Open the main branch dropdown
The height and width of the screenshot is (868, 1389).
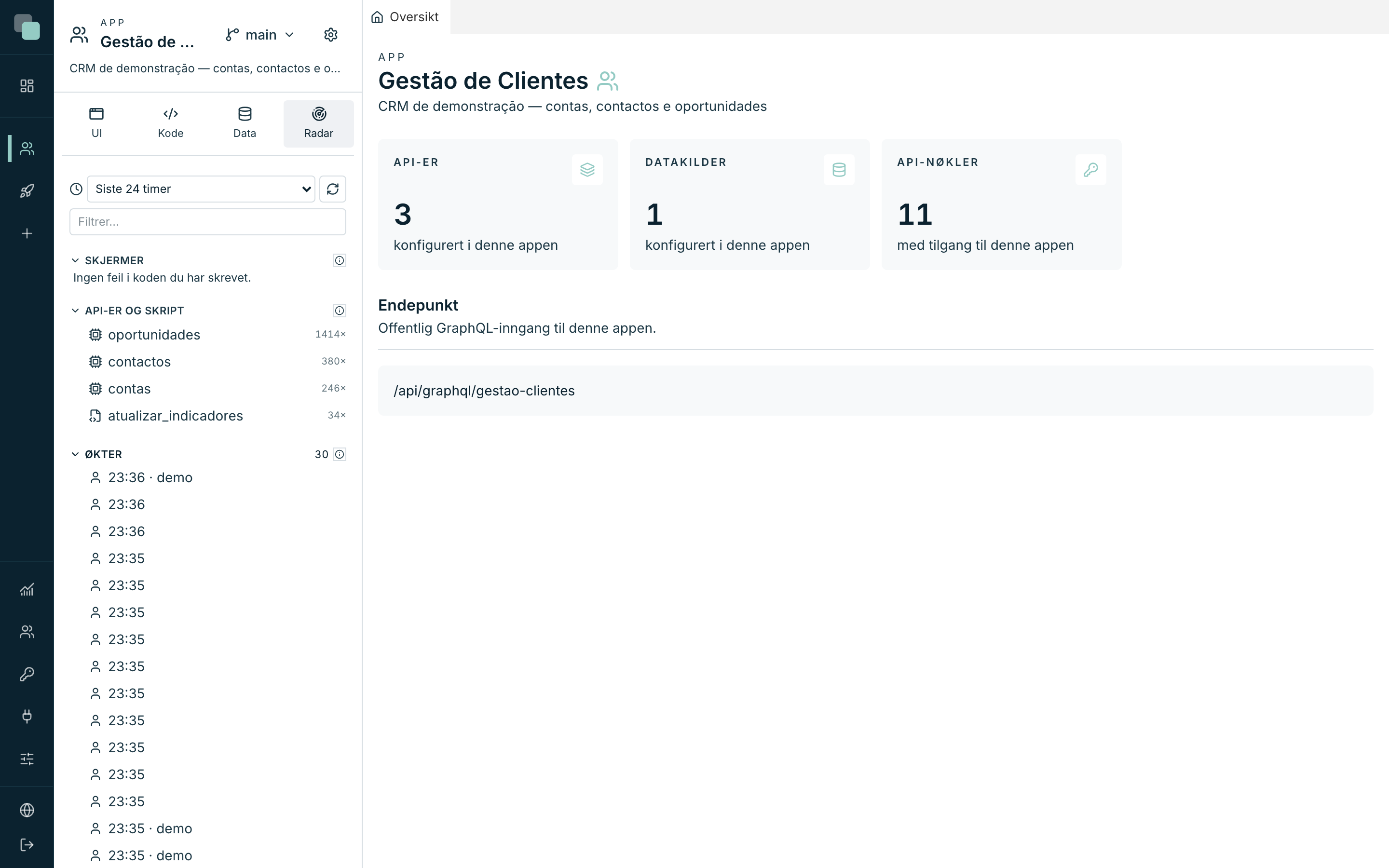click(260, 35)
